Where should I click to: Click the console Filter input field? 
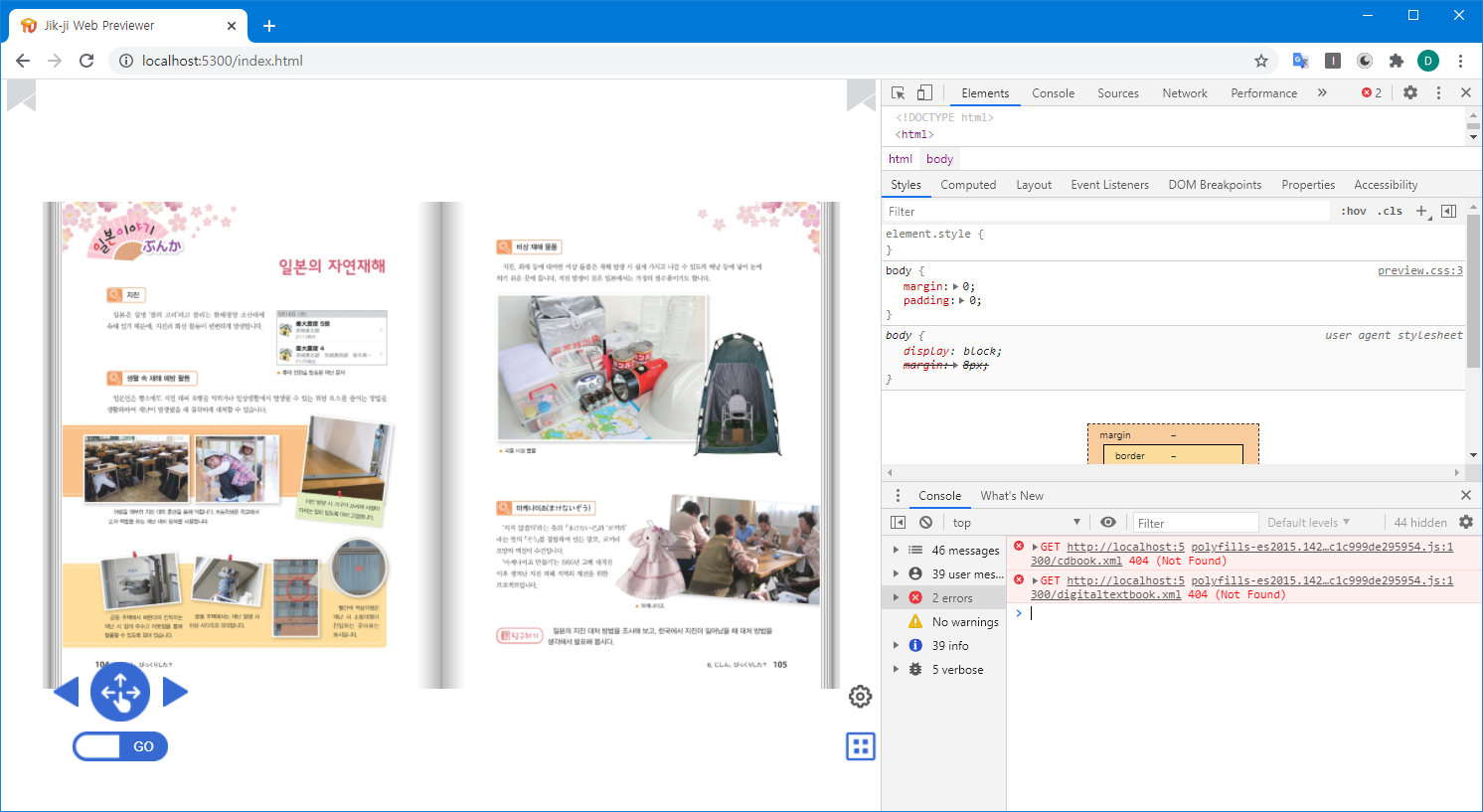click(x=1196, y=521)
